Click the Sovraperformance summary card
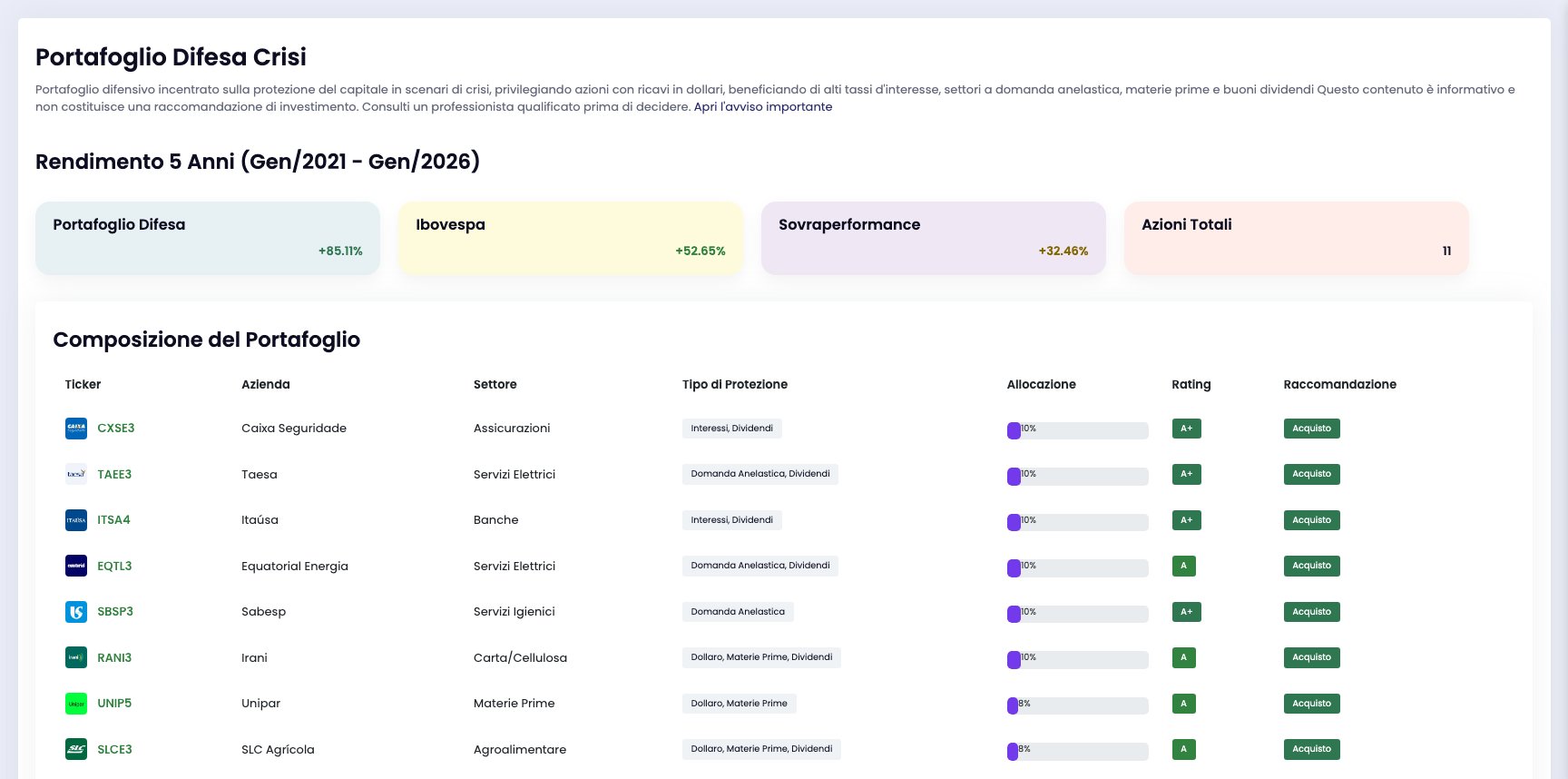The width and height of the screenshot is (1568, 779). click(933, 238)
